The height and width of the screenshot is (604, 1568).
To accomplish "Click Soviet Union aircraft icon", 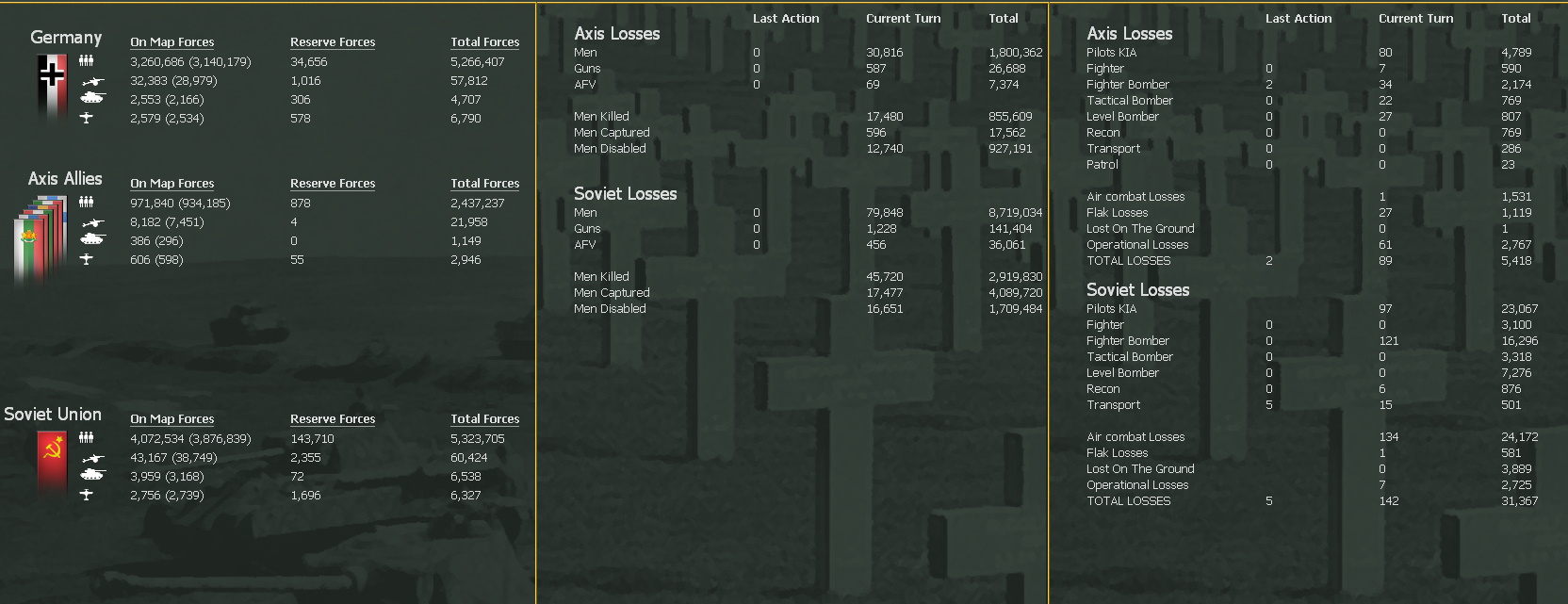I will click(x=86, y=495).
